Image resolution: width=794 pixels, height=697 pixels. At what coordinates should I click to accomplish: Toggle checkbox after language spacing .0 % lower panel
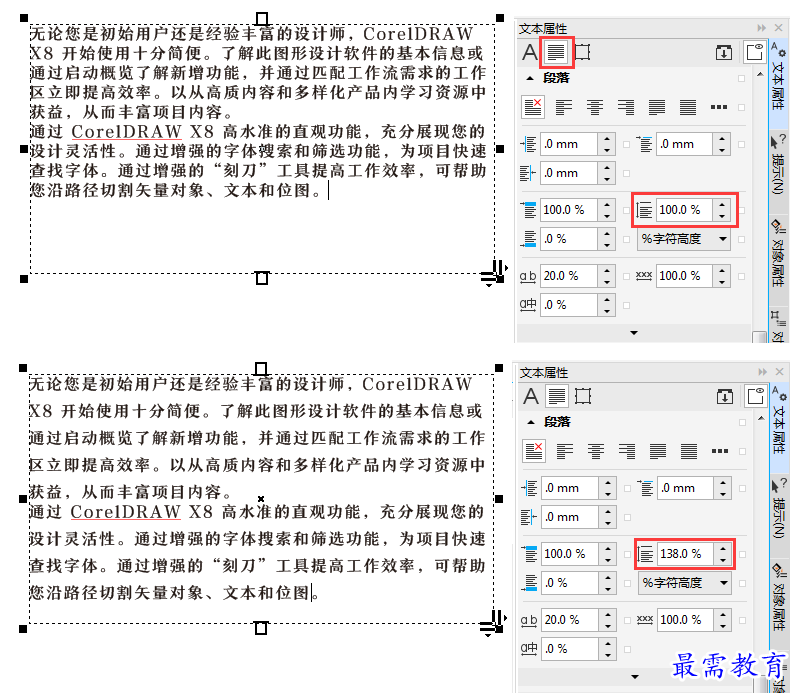tap(627, 649)
